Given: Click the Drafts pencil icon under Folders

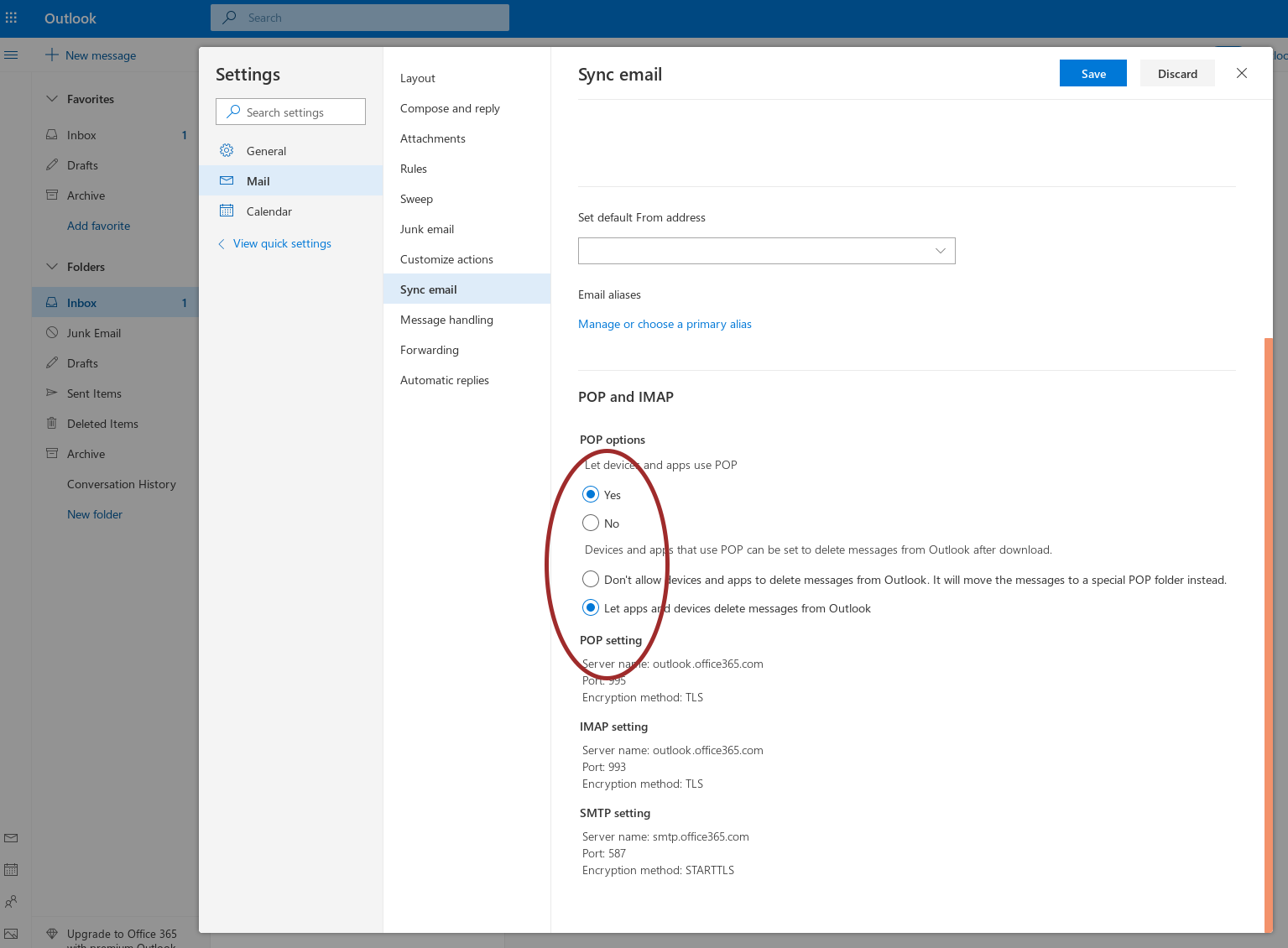Looking at the screenshot, I should coord(52,362).
